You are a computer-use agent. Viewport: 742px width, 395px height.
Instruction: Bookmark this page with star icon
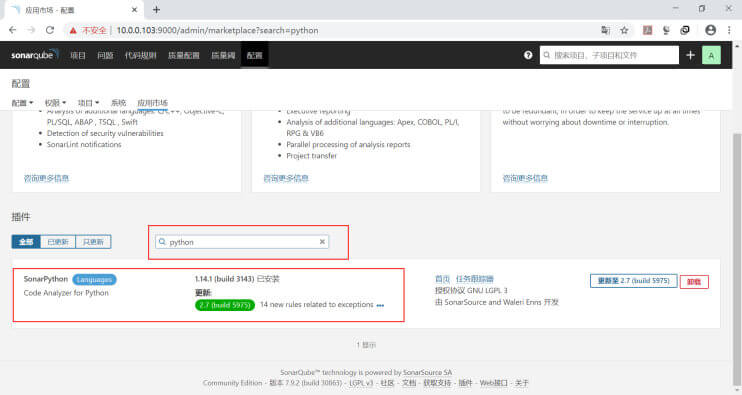(x=624, y=30)
